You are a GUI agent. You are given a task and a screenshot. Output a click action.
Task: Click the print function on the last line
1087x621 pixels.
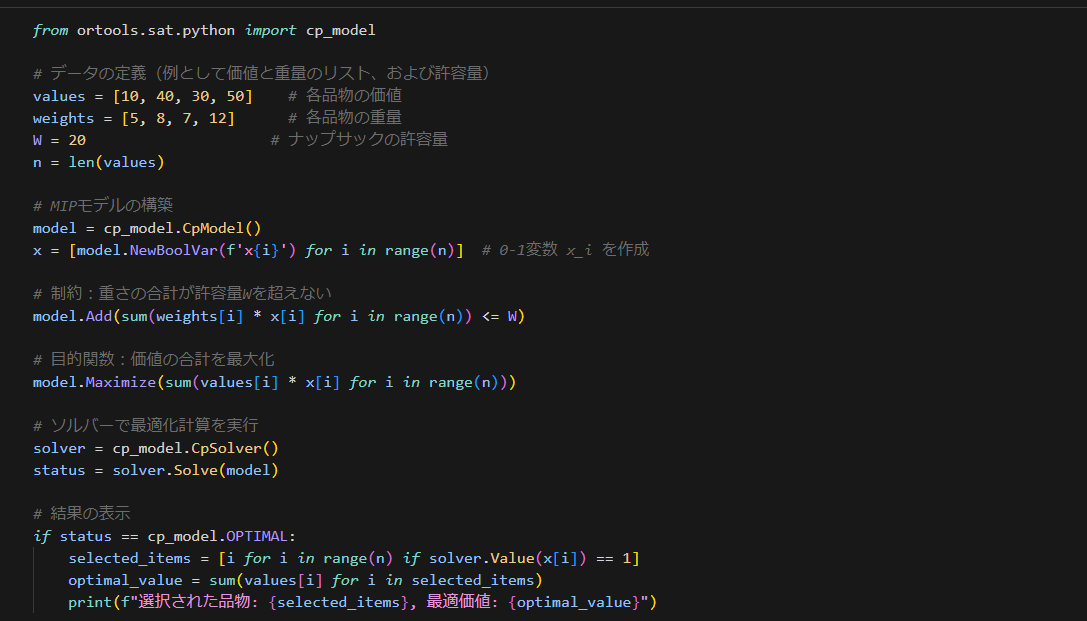point(90,602)
